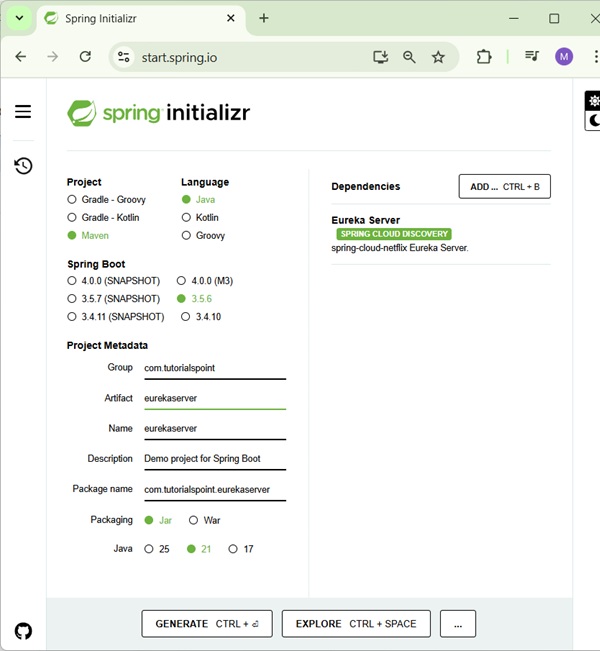
Task: Select Spring Boot 3.4.10
Action: (x=201, y=317)
